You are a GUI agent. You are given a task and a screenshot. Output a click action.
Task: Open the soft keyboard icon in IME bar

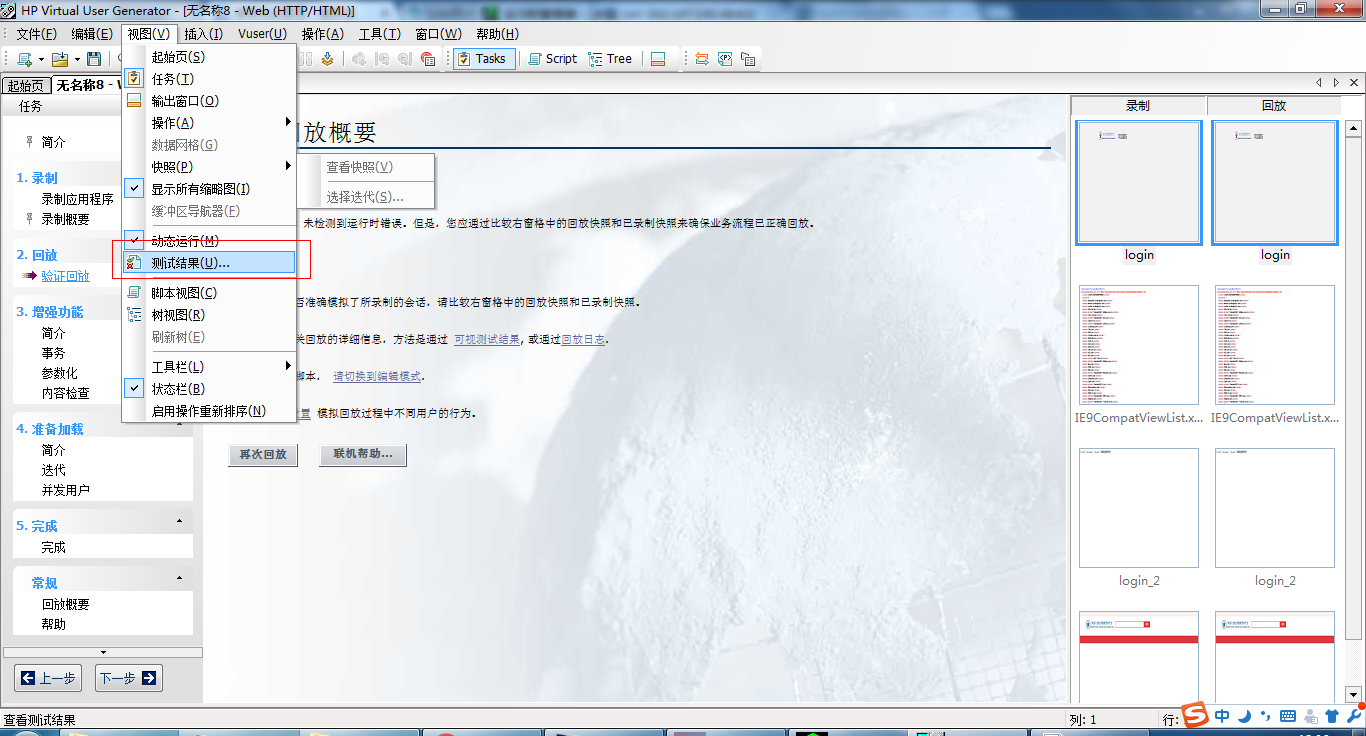click(1288, 716)
